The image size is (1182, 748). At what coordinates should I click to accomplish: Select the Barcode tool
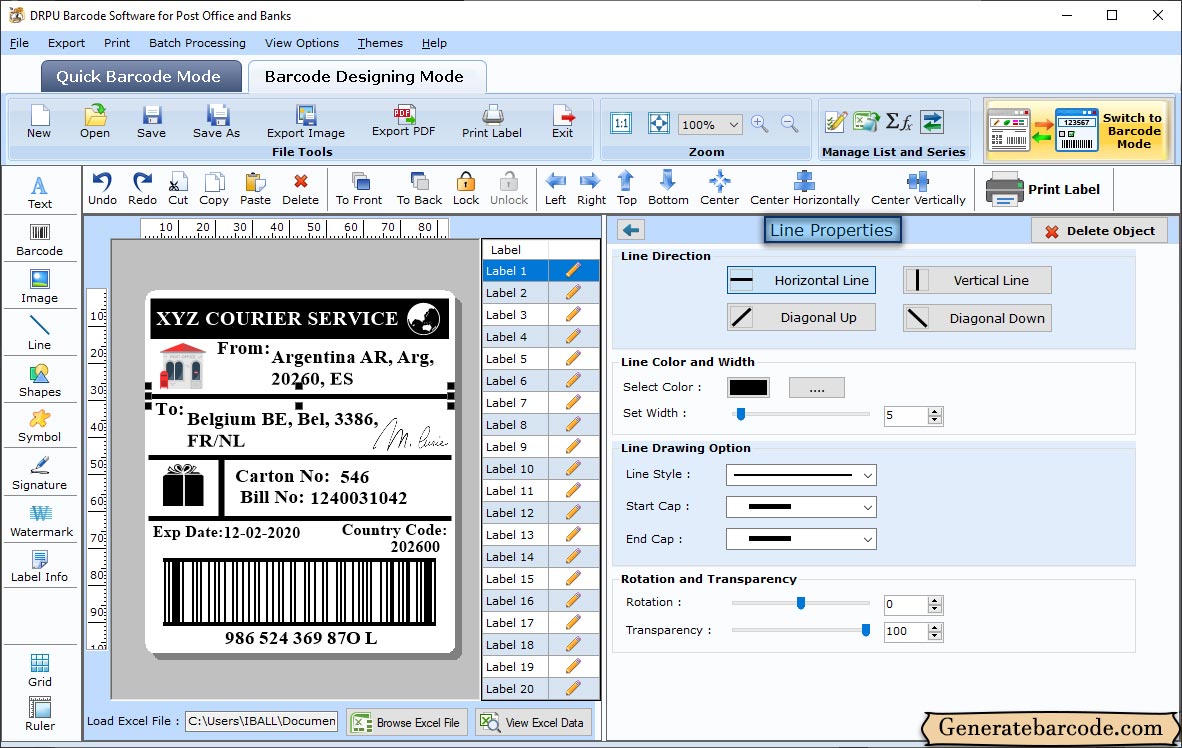39,240
